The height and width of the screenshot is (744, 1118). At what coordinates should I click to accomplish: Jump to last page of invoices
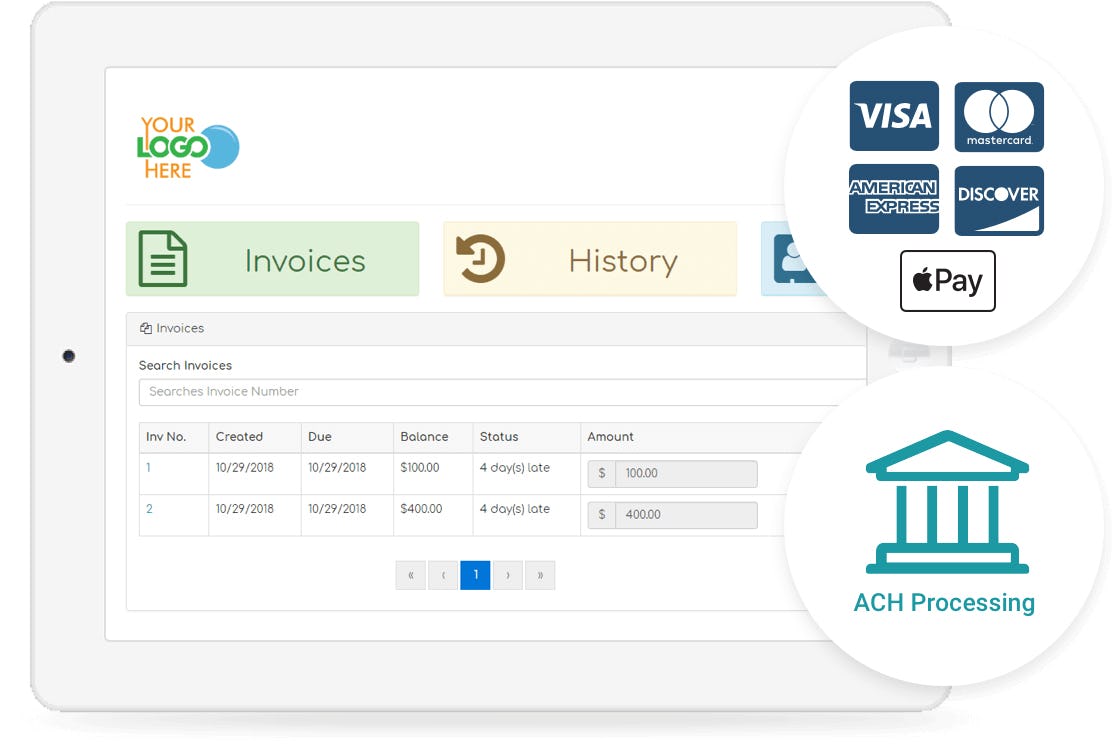coord(540,575)
